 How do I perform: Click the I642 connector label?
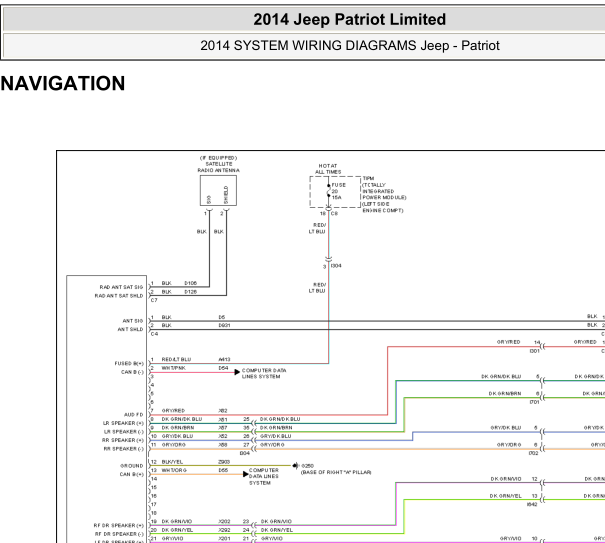532,504
